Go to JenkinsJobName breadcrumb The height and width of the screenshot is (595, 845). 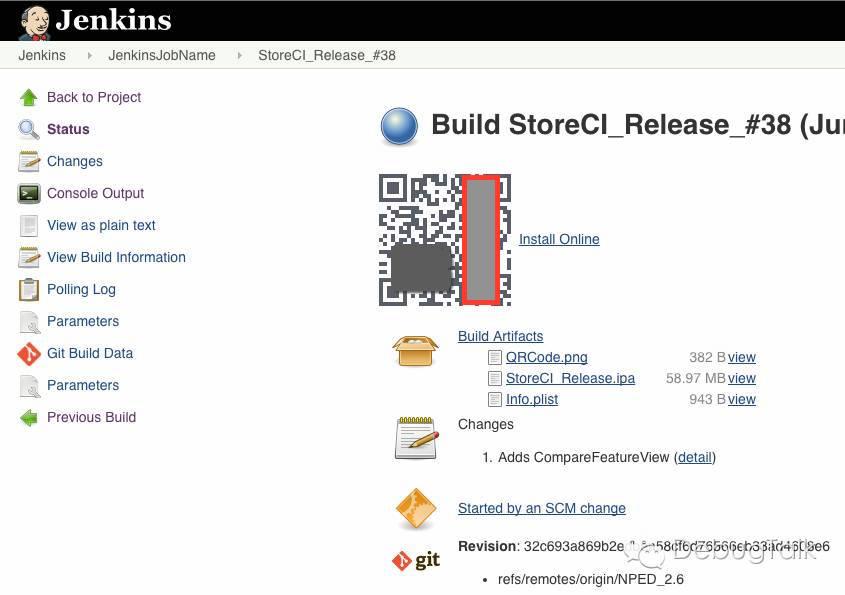[162, 55]
